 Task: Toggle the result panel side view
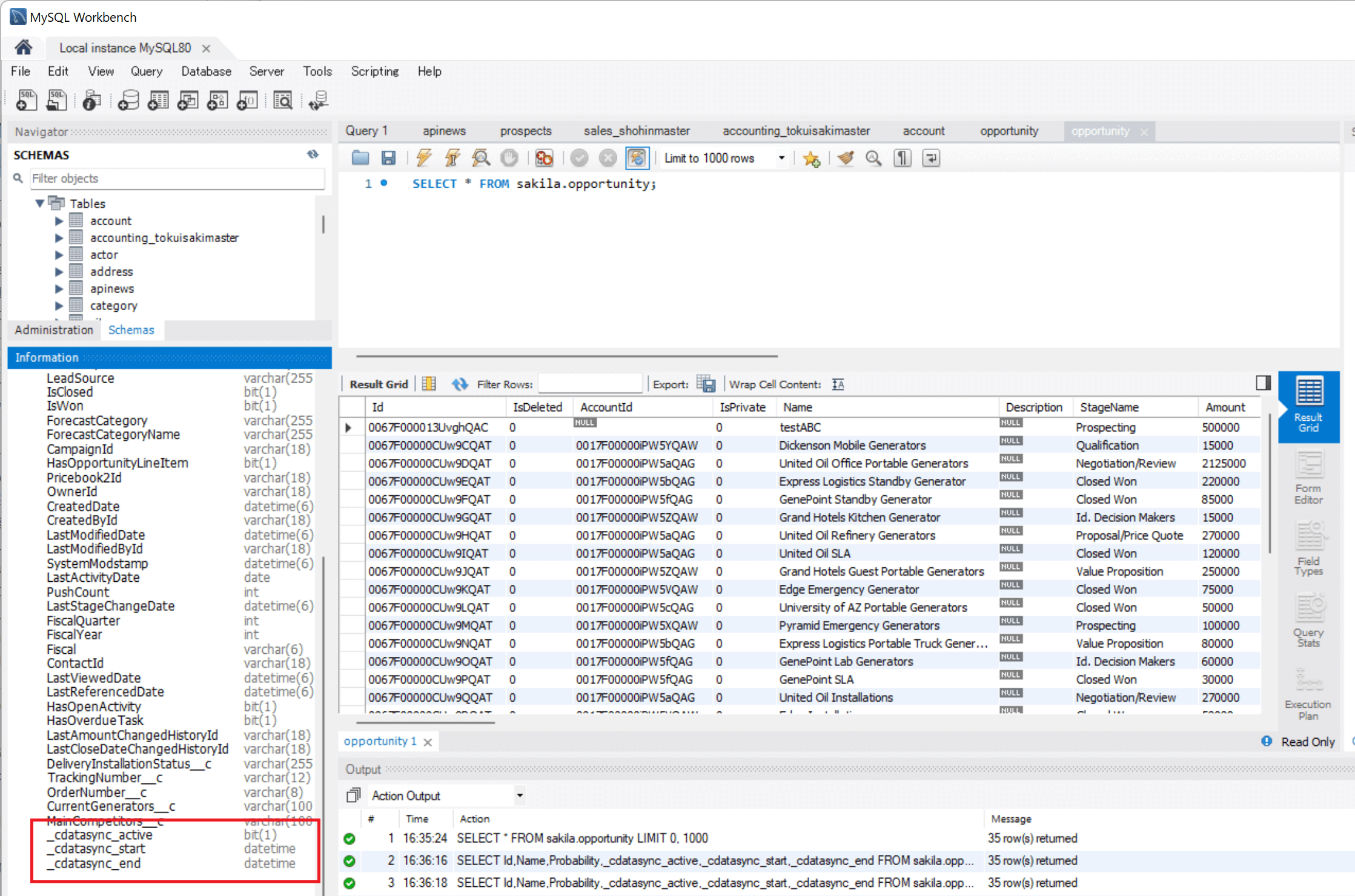(1263, 383)
